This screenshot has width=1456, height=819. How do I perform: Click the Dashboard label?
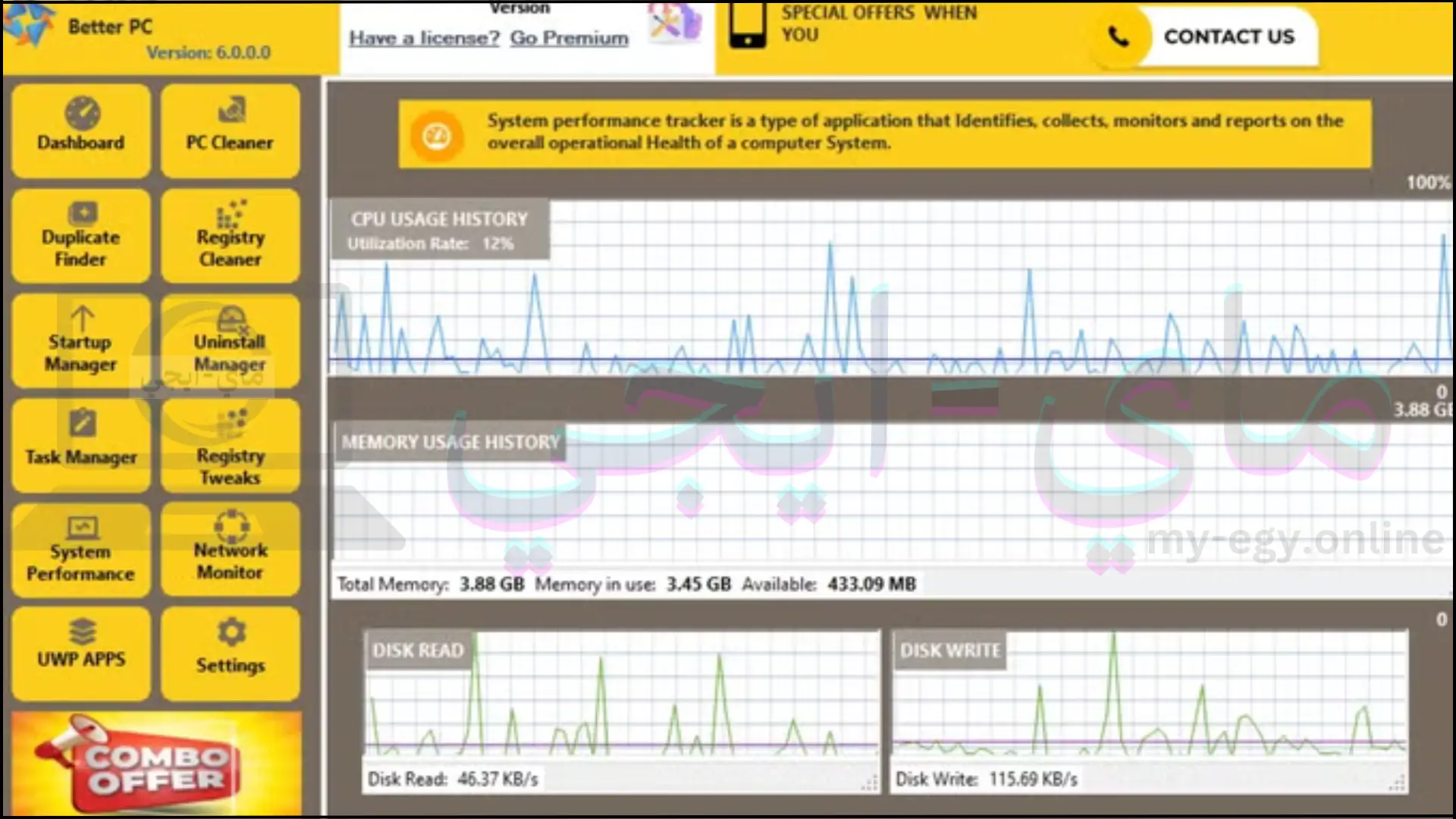point(81,143)
